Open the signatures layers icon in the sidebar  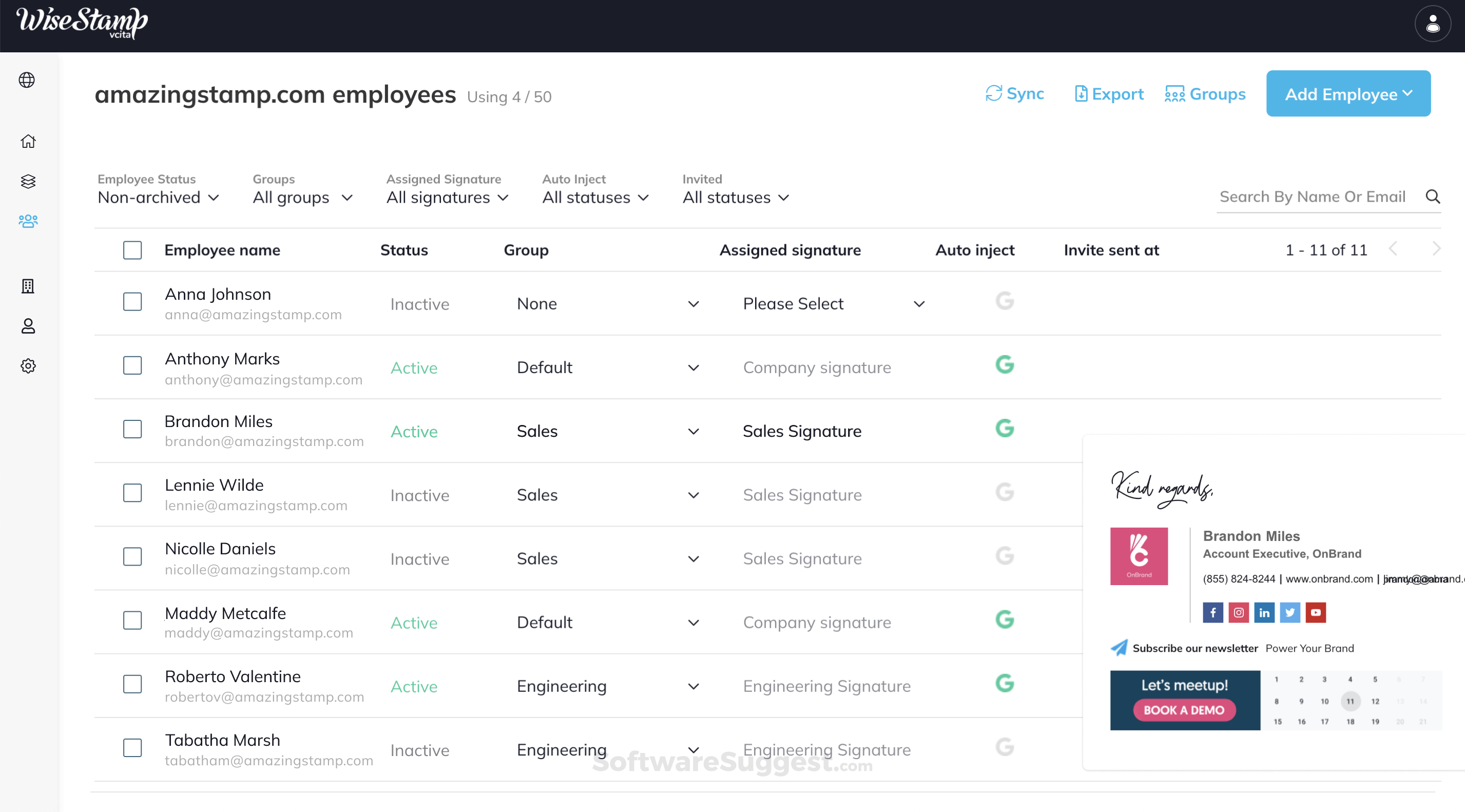(x=28, y=181)
